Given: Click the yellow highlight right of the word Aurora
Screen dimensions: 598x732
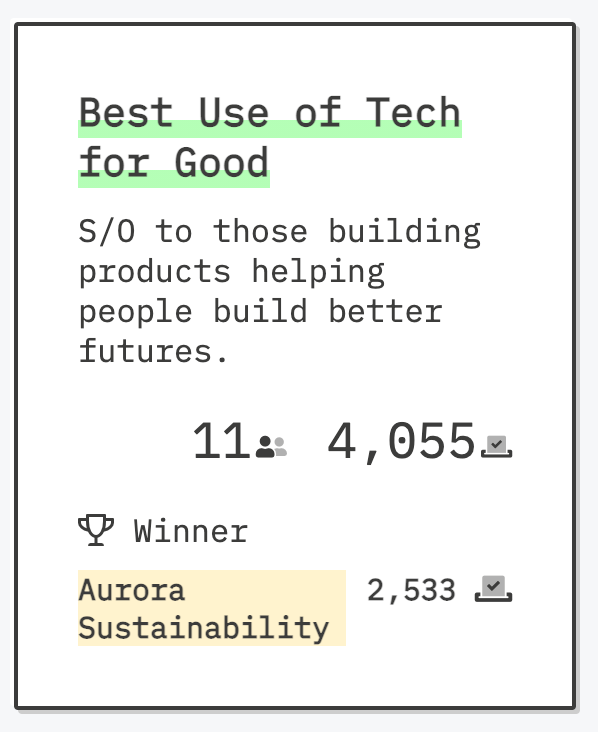Looking at the screenshot, I should 266,589.
